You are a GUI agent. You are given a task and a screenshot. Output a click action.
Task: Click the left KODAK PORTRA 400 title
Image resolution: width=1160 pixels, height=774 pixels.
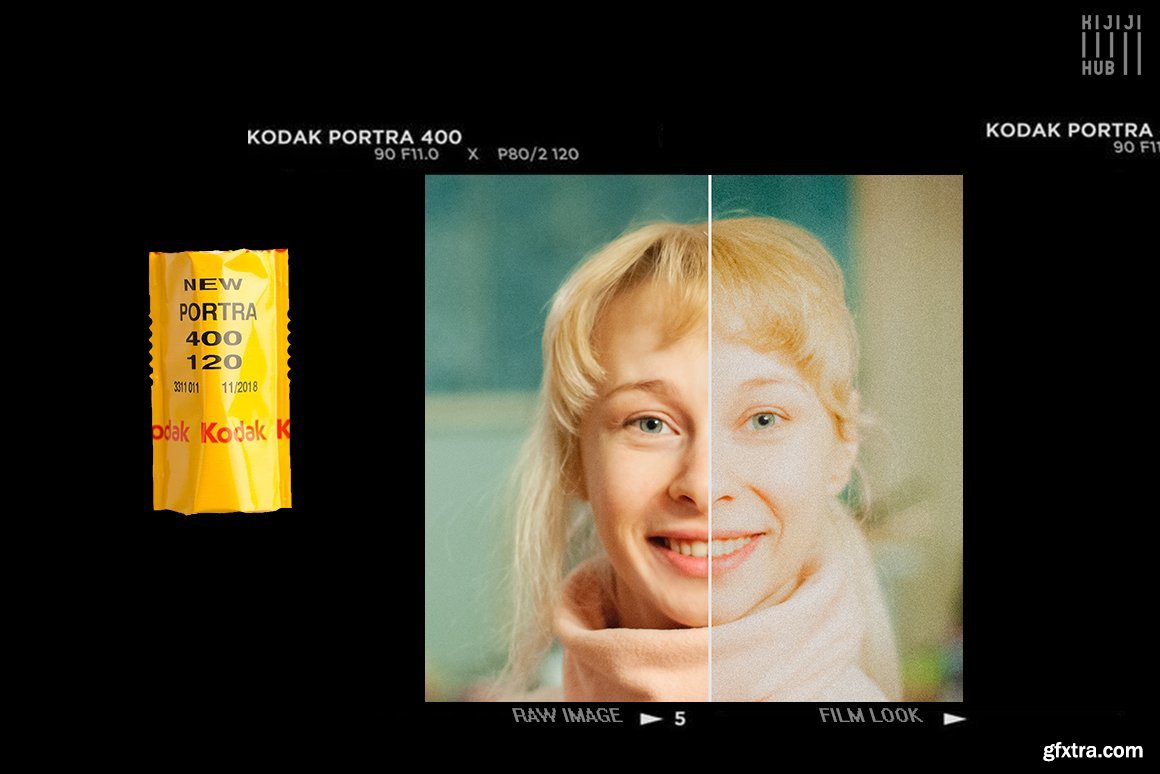[354, 137]
